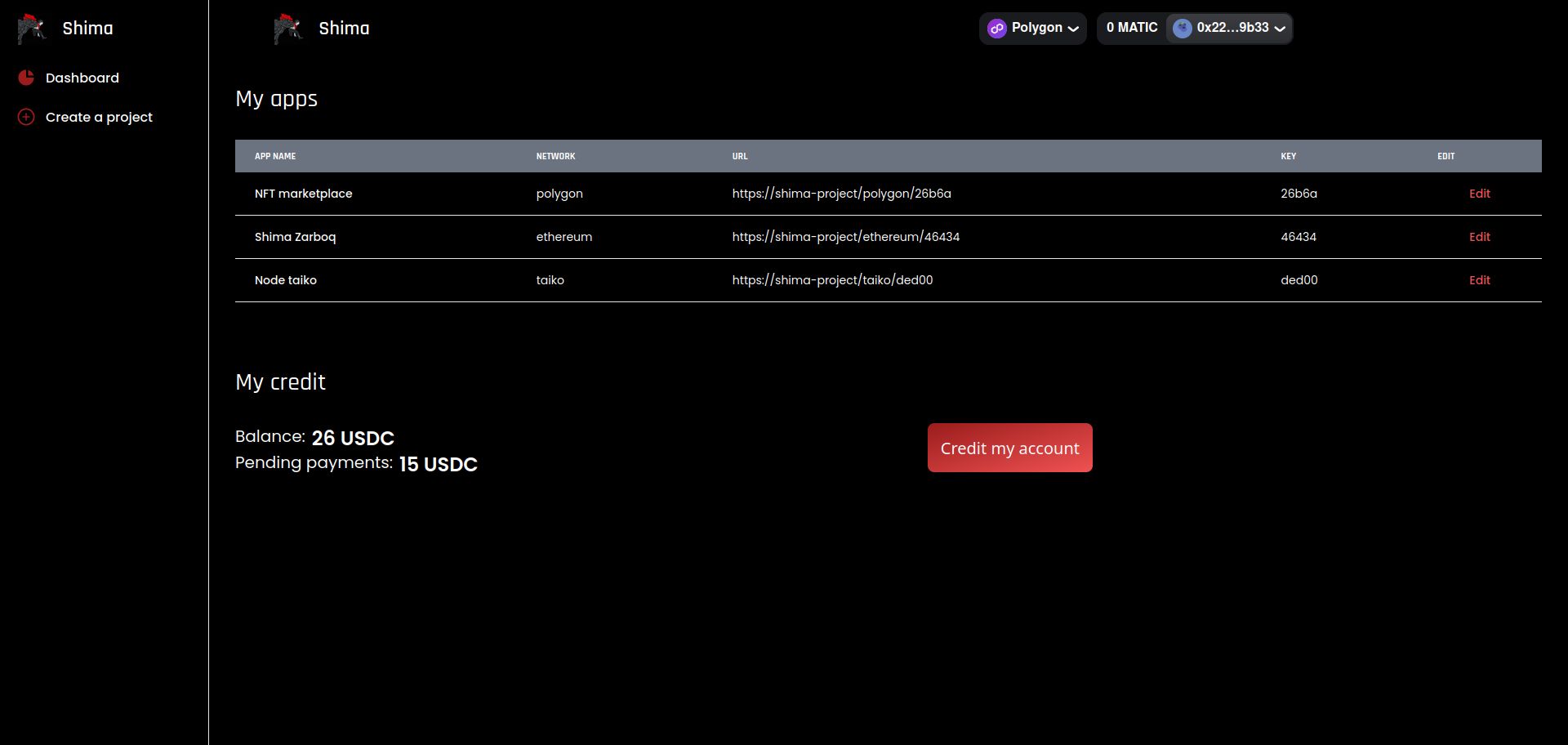Viewport: 1568px width, 745px height.
Task: Expand the Polygon network dropdown
Action: (1033, 29)
